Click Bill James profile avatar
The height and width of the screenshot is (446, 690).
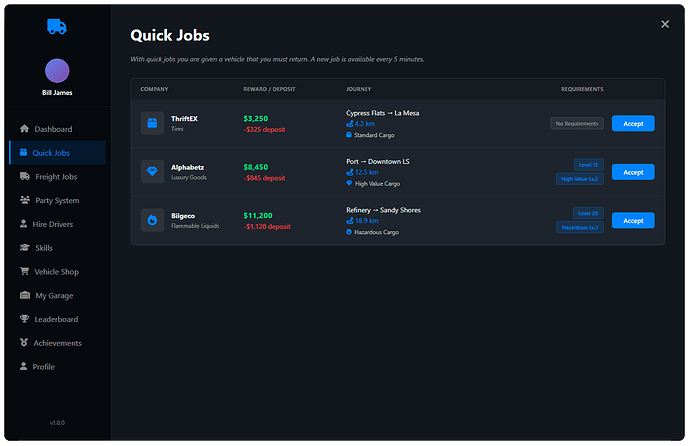pyautogui.click(x=57, y=71)
